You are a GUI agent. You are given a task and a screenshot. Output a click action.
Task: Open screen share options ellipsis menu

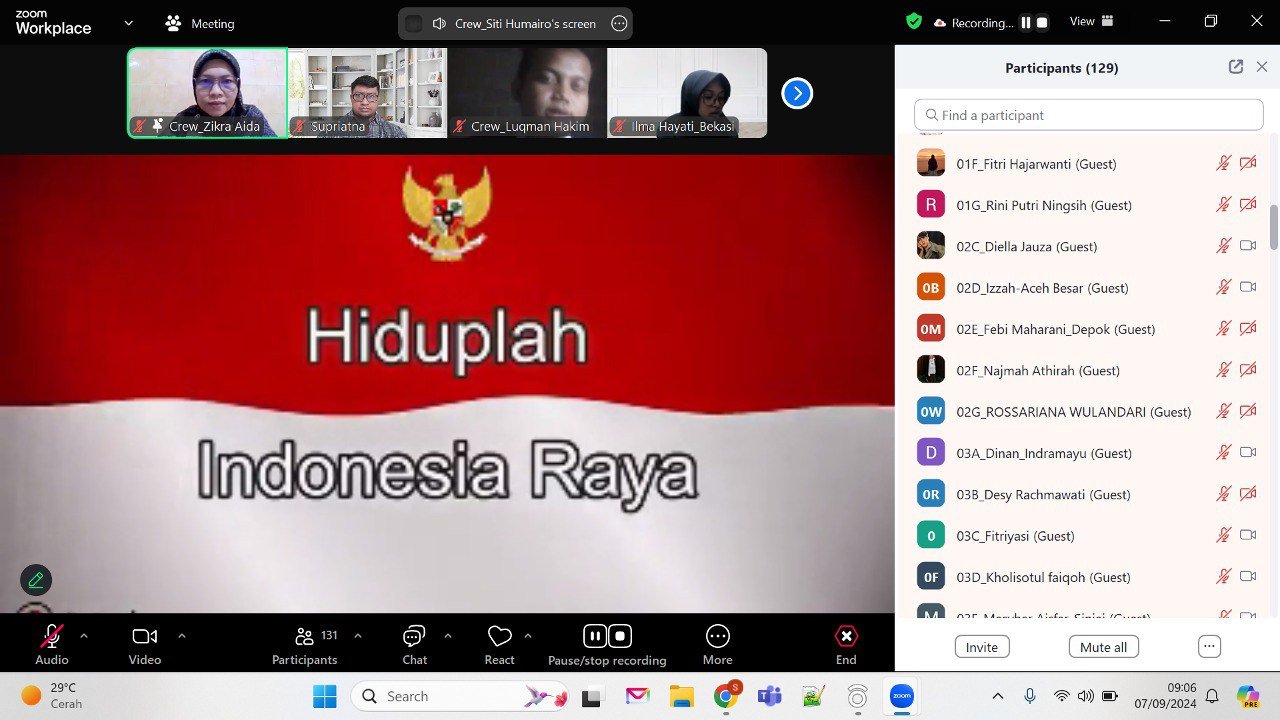tap(619, 23)
